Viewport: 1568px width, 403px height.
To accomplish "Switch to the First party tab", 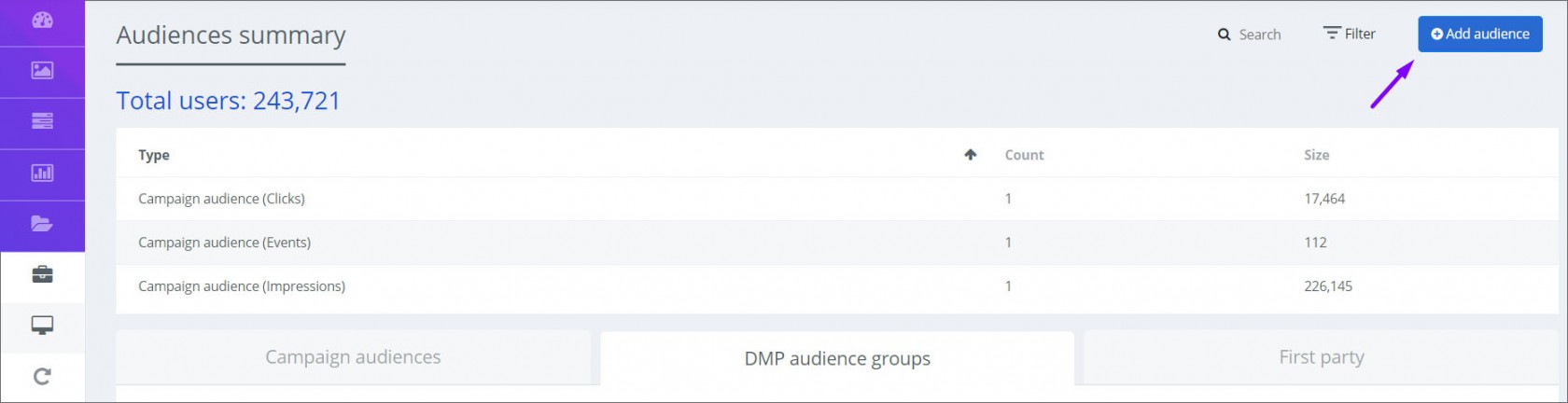I will tap(1322, 357).
